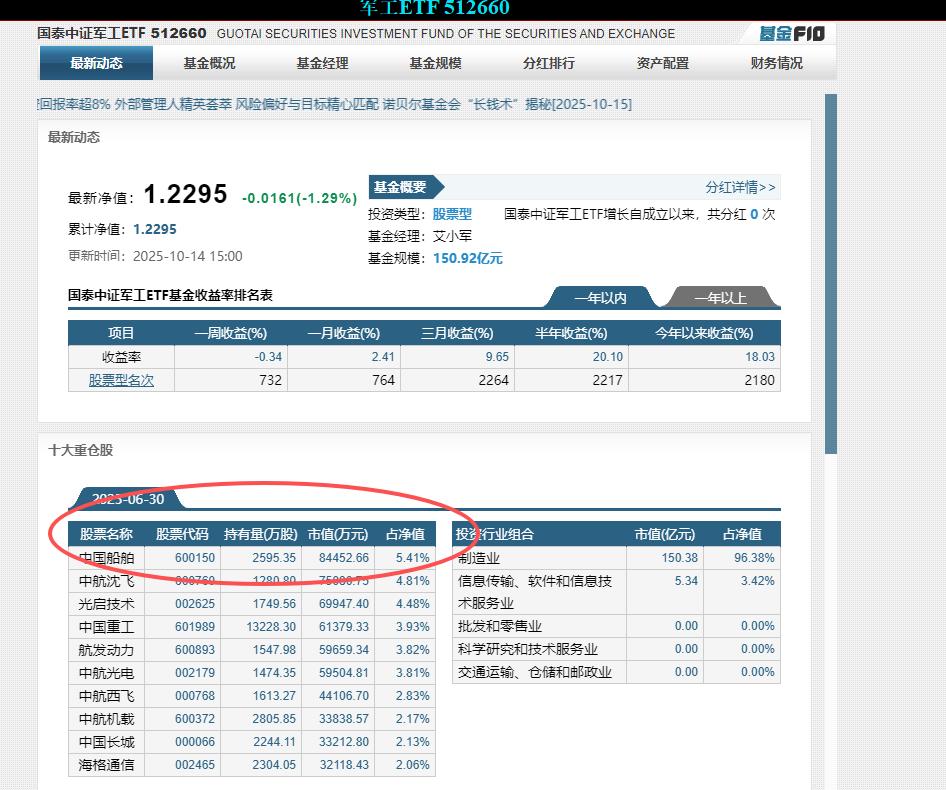Click the 股票型 investment type link

pyautogui.click(x=452, y=214)
